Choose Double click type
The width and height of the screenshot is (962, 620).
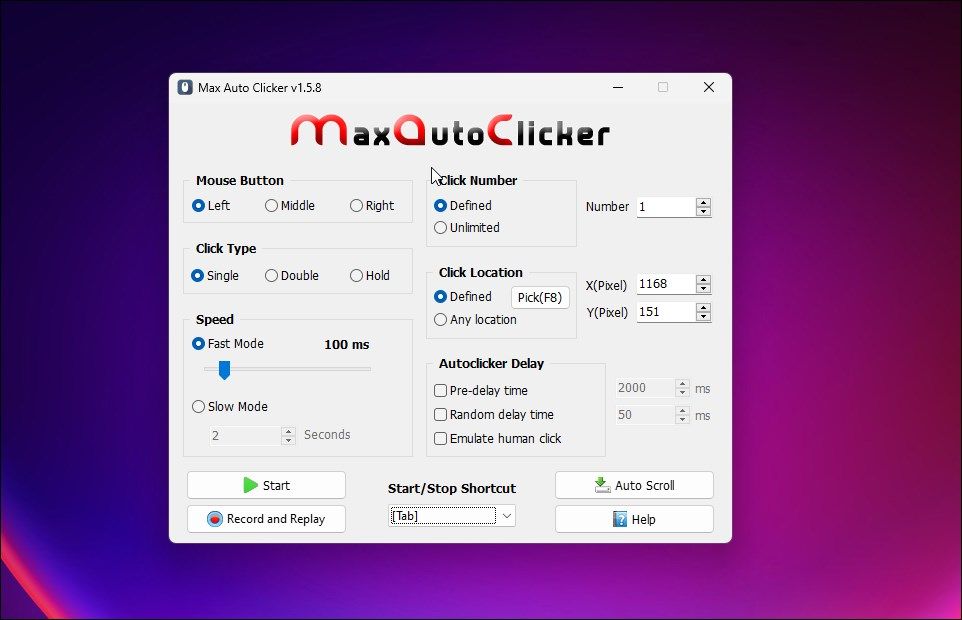point(291,275)
